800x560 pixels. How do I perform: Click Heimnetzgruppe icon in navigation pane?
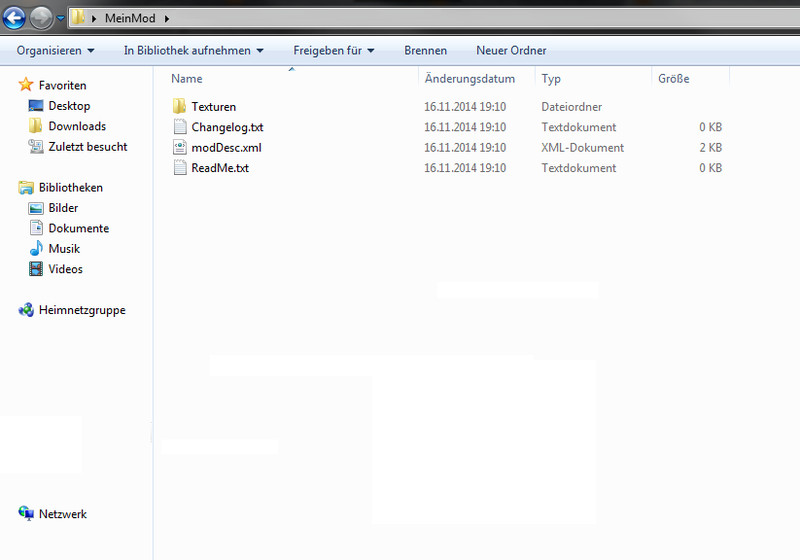tap(26, 311)
